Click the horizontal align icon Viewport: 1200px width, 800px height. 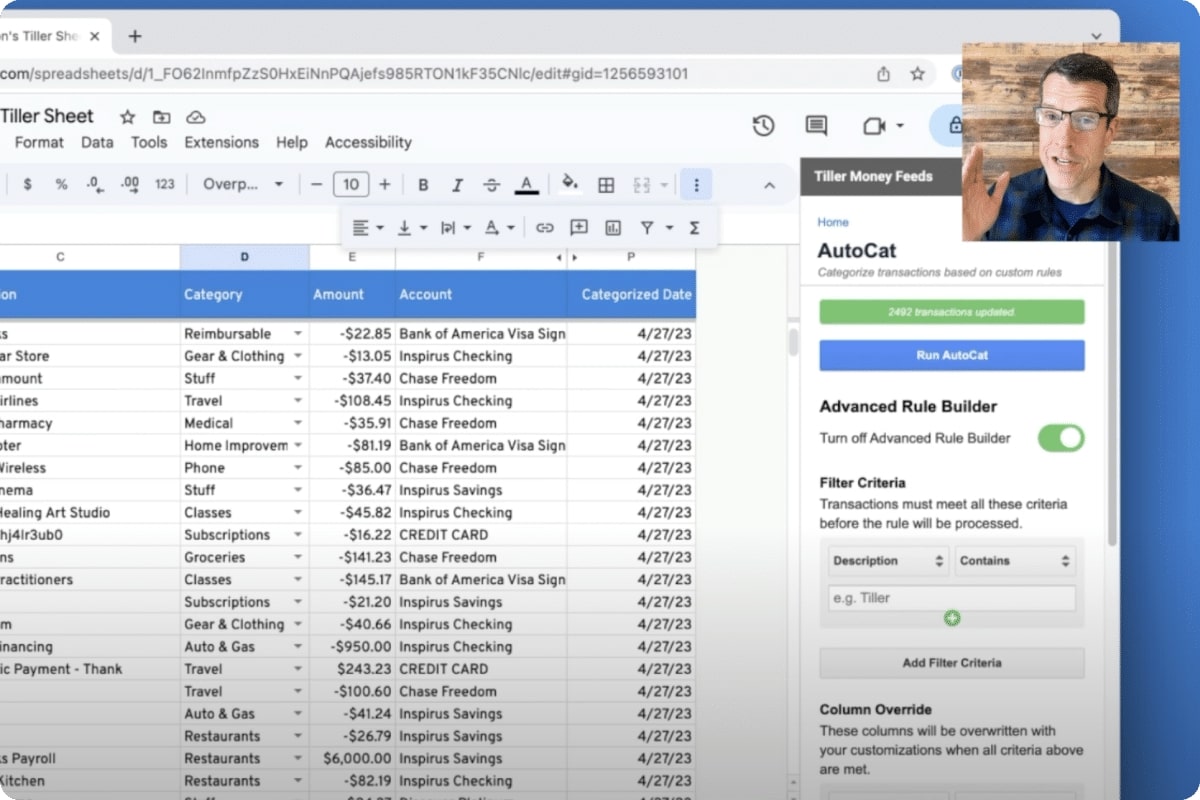click(361, 228)
